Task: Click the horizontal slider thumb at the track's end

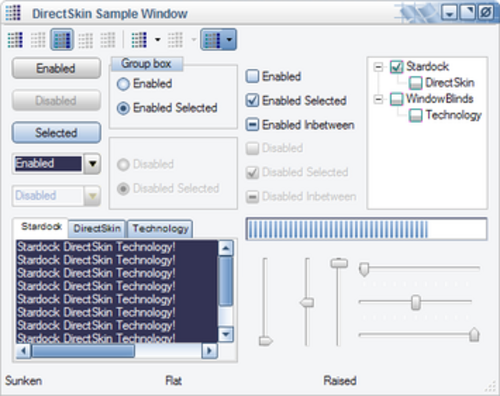Action: click(x=474, y=335)
